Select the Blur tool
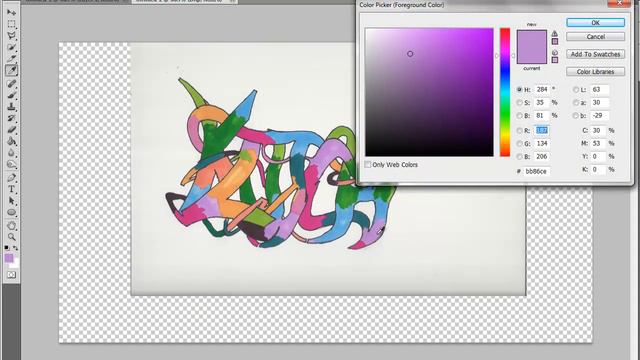640x360 pixels. click(x=11, y=153)
